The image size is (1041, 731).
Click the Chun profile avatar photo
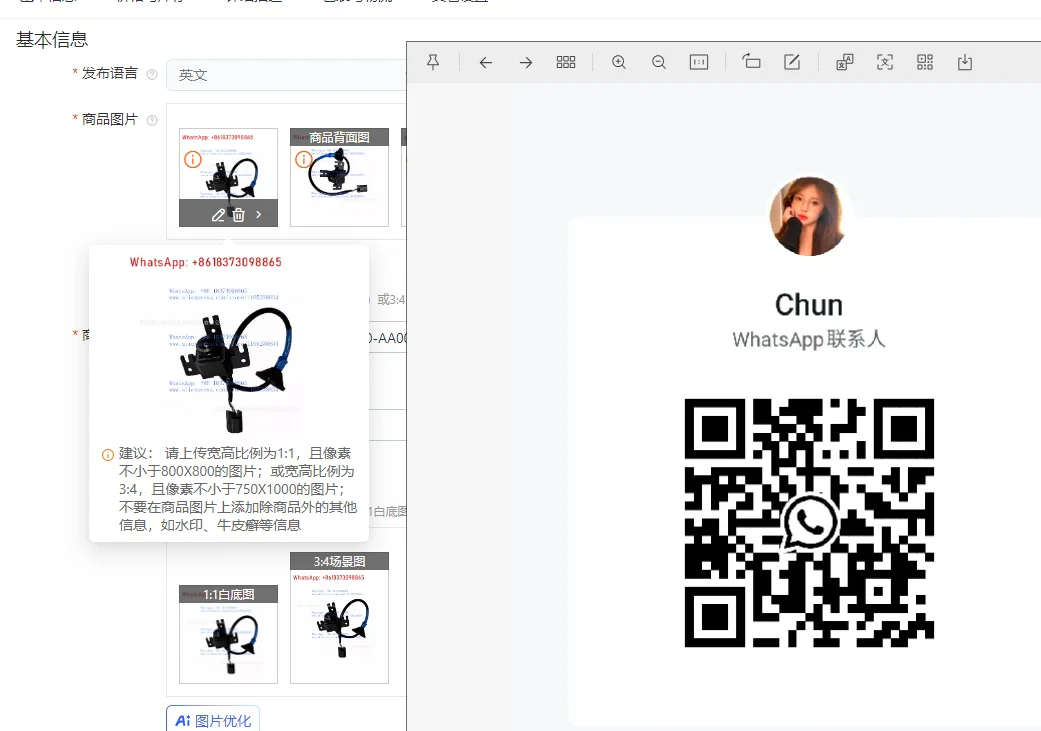coord(808,216)
